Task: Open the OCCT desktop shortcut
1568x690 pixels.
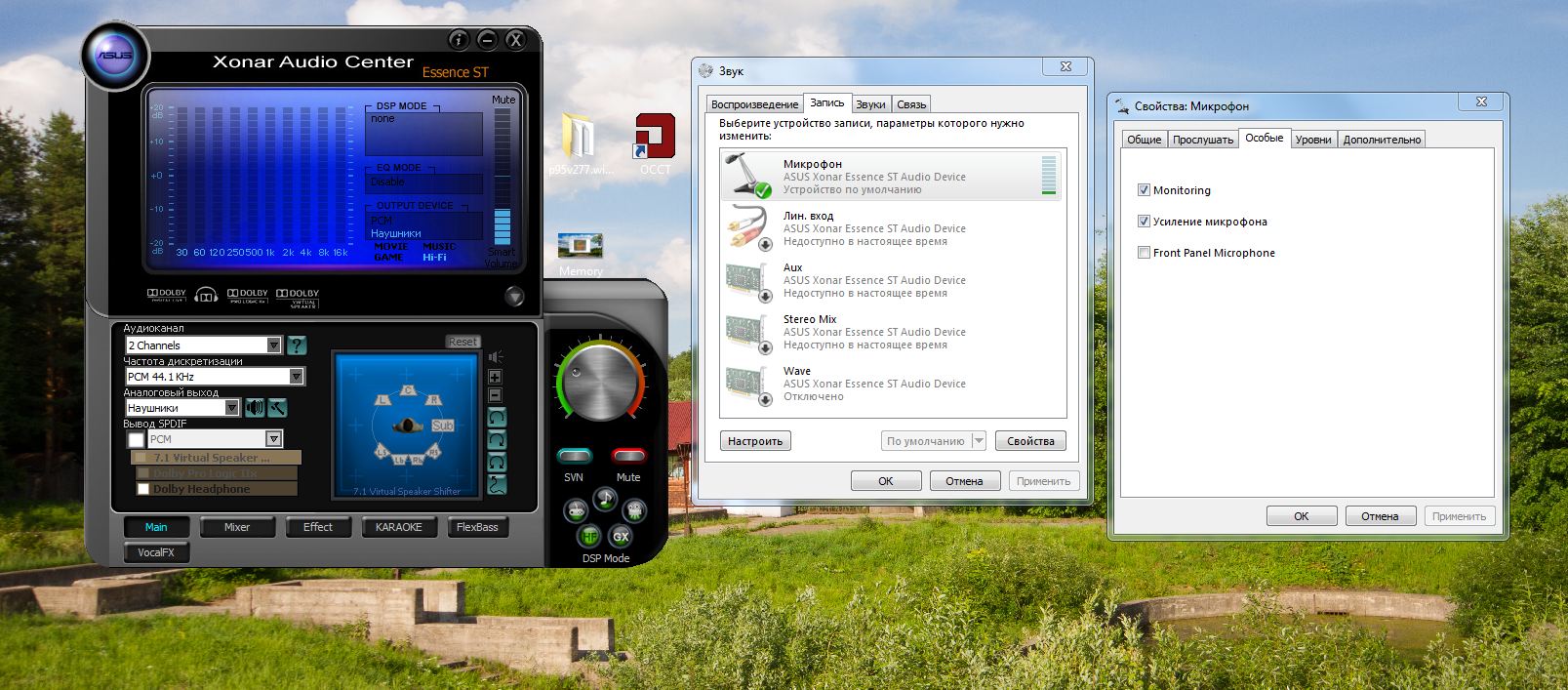Action: coord(655,144)
